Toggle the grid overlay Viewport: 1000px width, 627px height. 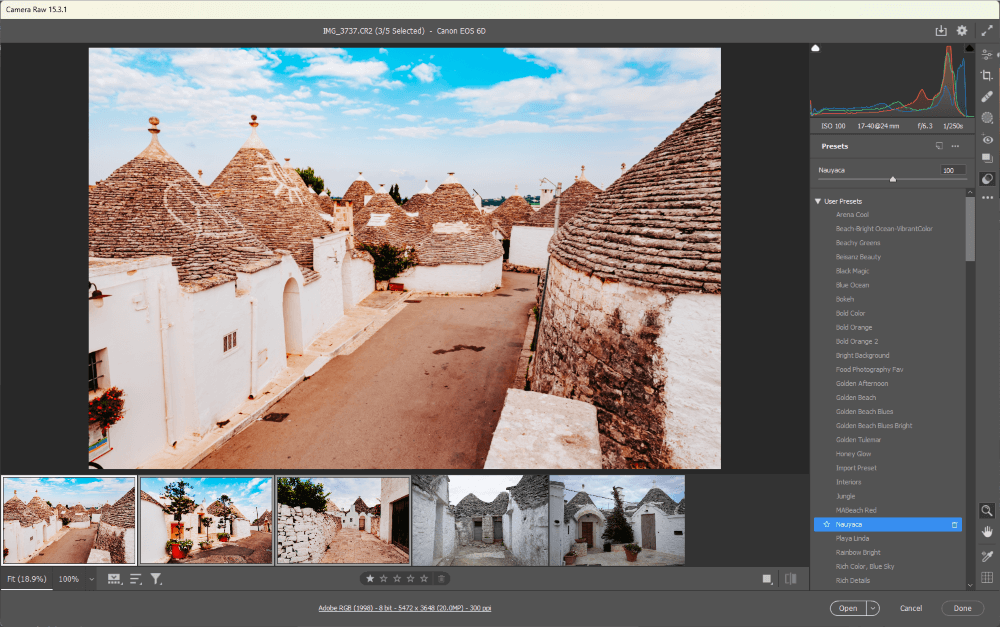point(987,577)
